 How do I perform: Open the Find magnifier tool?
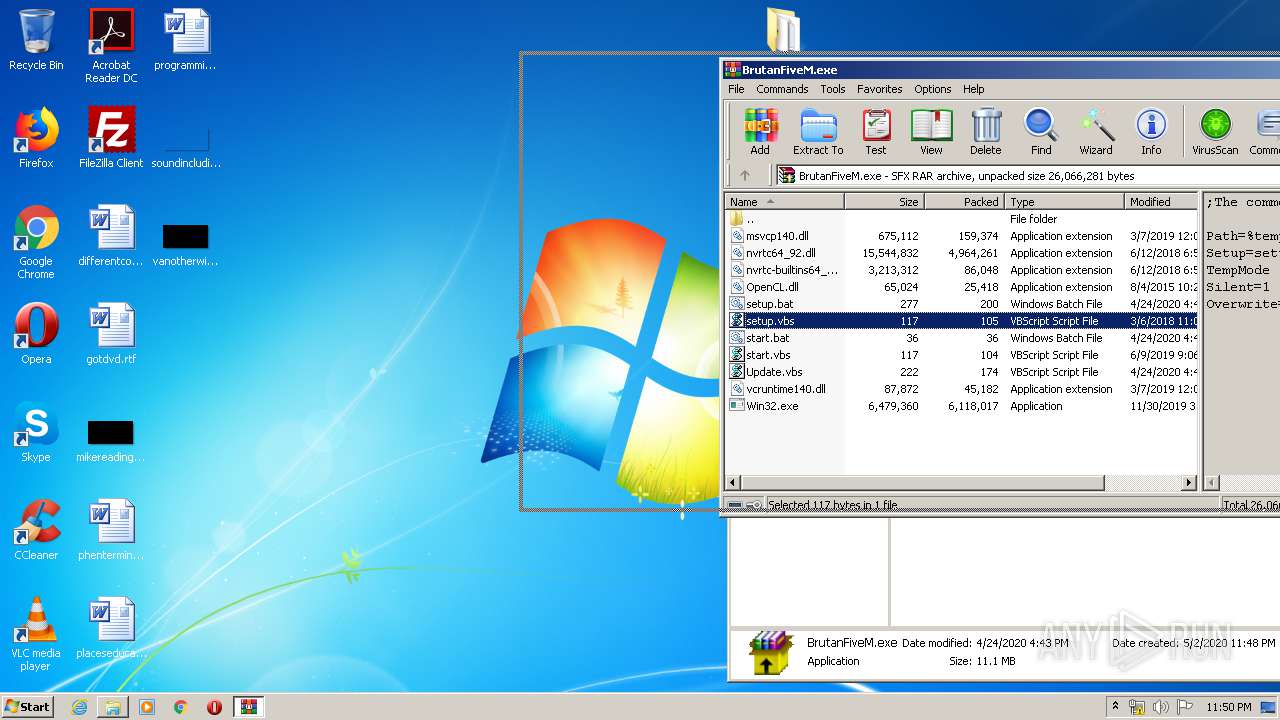coord(1041,132)
